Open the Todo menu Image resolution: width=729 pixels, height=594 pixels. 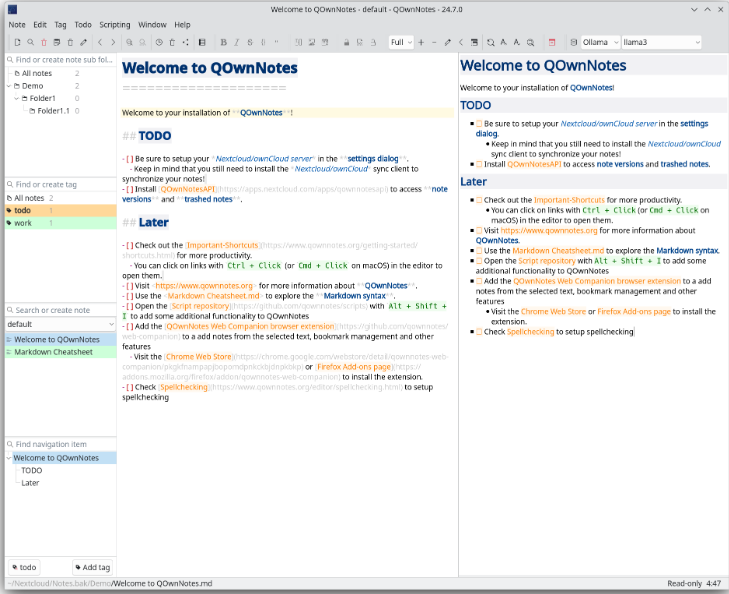pos(83,24)
